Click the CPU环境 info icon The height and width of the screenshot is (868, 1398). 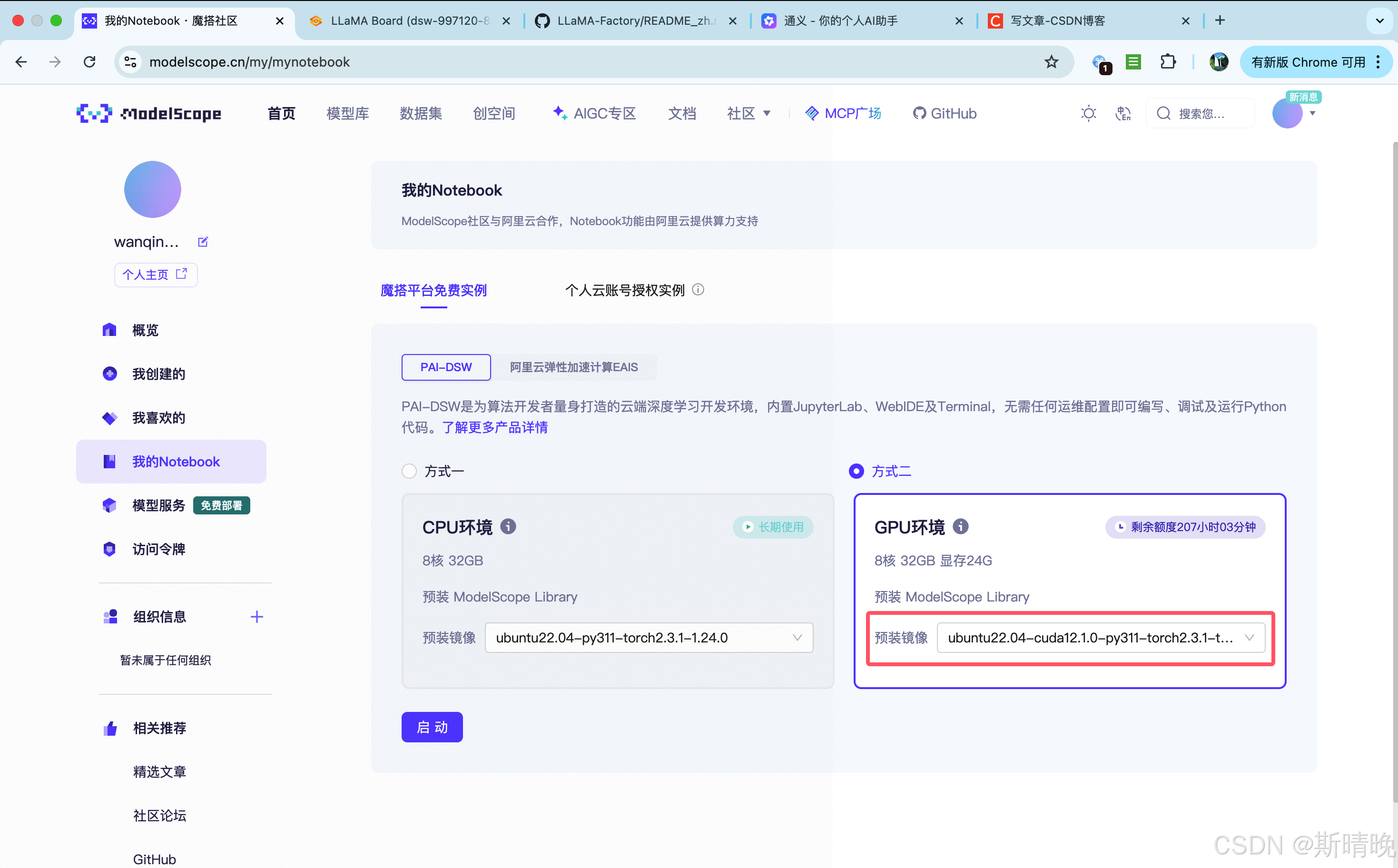click(508, 526)
